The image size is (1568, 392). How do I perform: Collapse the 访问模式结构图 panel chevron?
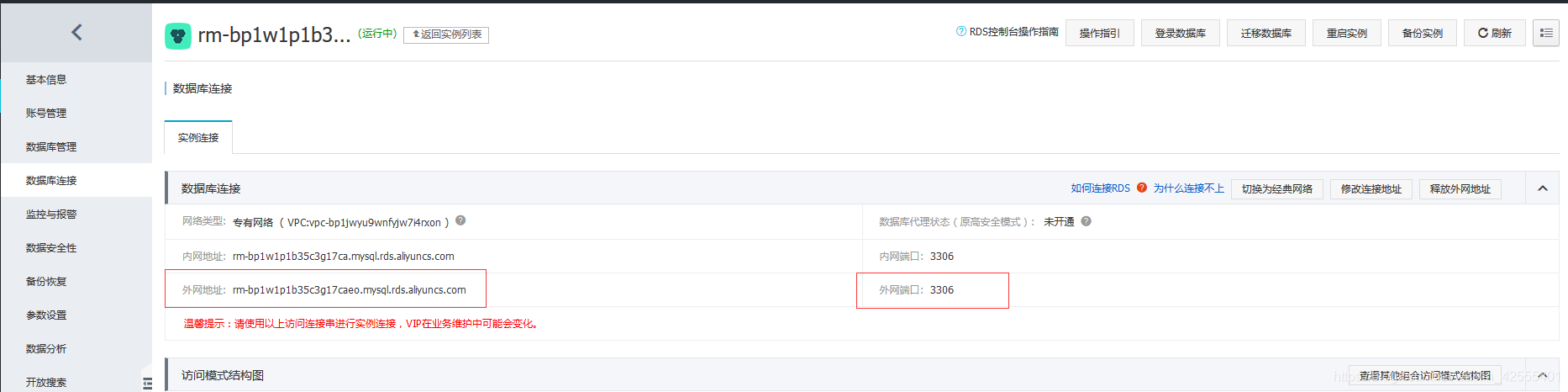coord(1543,375)
